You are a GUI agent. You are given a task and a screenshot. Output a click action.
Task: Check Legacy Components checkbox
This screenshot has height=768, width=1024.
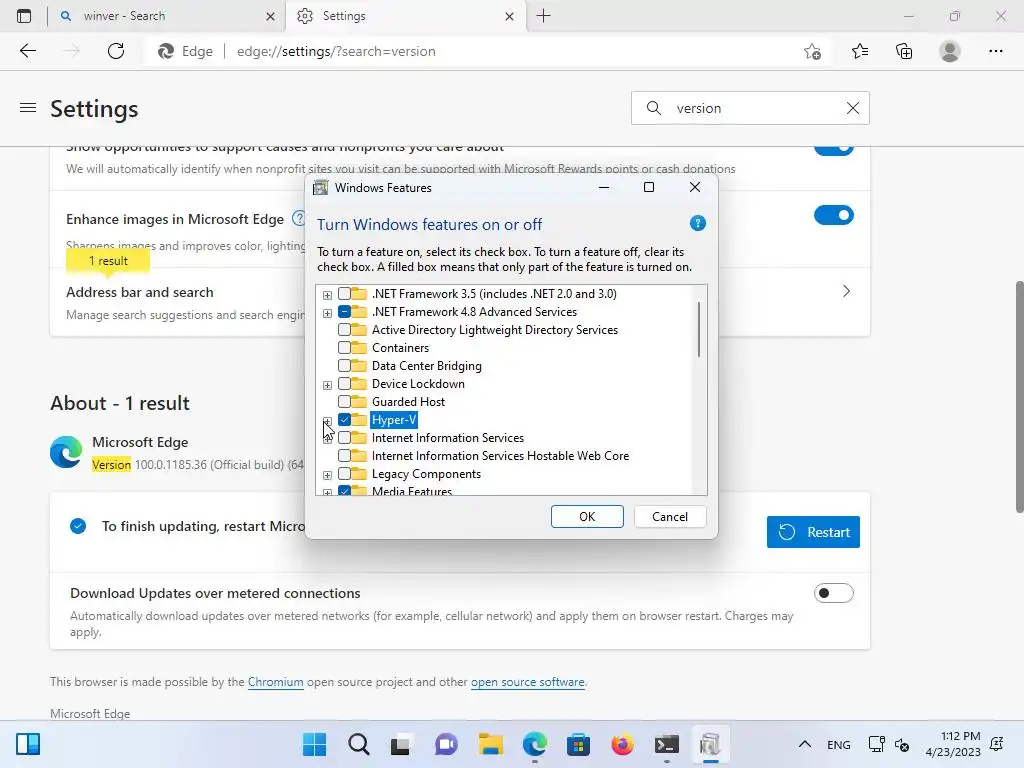[344, 473]
